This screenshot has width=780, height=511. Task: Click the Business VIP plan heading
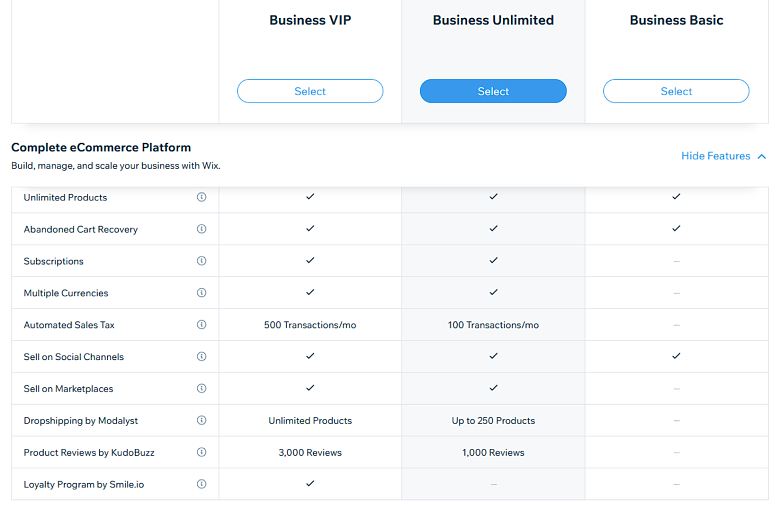(x=310, y=20)
